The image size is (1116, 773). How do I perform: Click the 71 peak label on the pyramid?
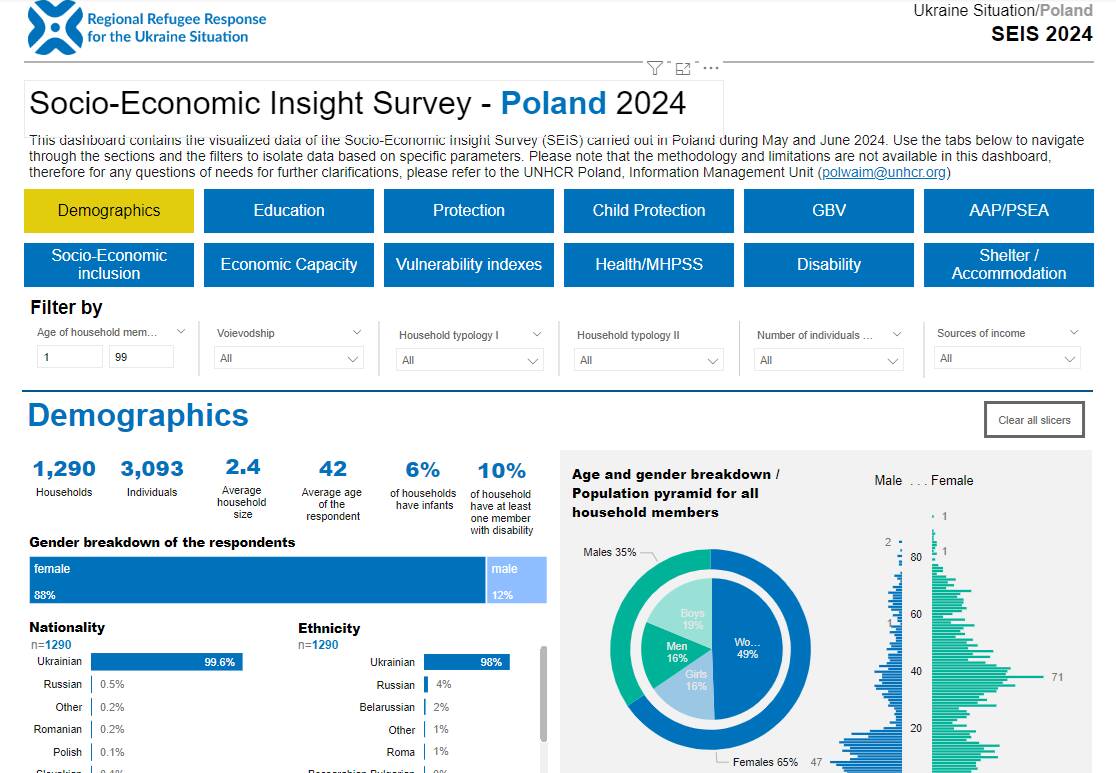pos(1058,677)
